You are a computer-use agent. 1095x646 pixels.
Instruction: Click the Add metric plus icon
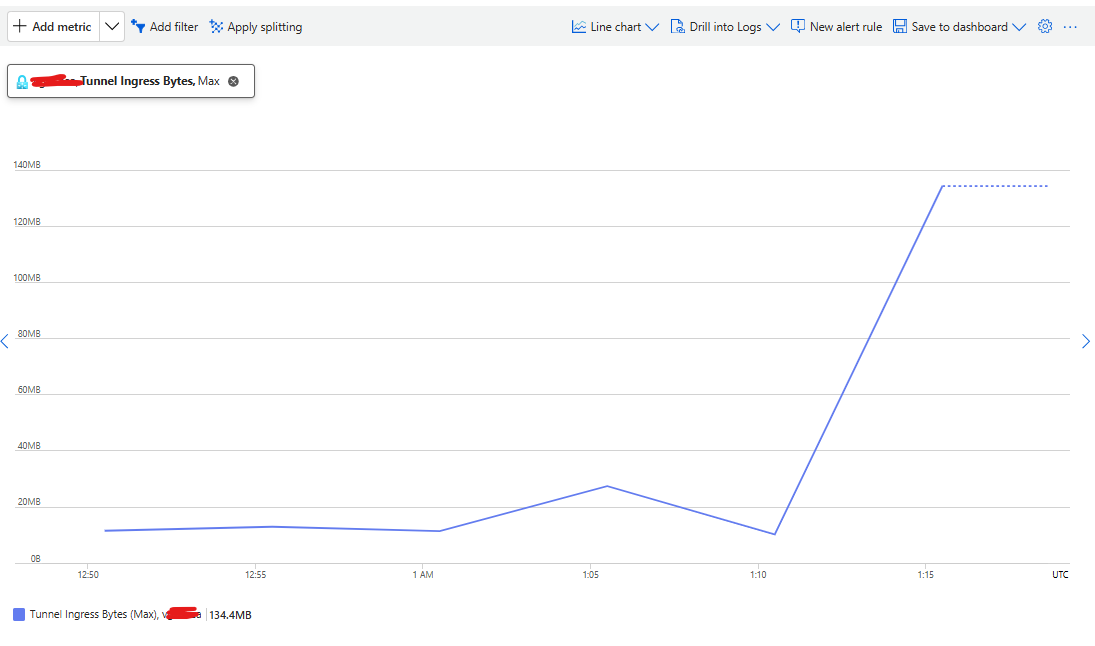point(20,27)
